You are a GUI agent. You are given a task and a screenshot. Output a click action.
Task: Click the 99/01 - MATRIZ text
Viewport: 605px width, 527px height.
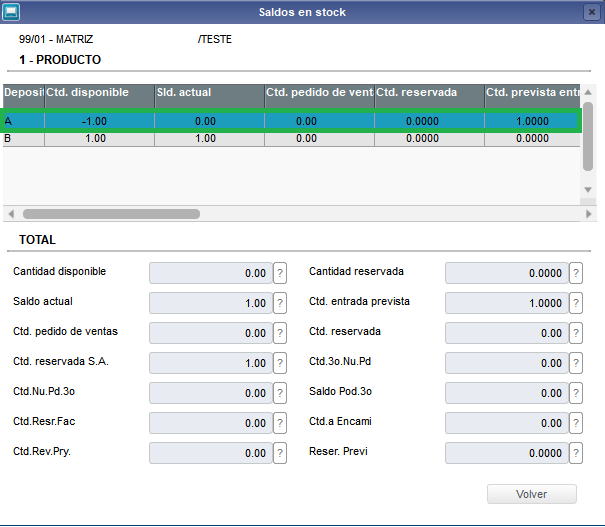pos(56,39)
